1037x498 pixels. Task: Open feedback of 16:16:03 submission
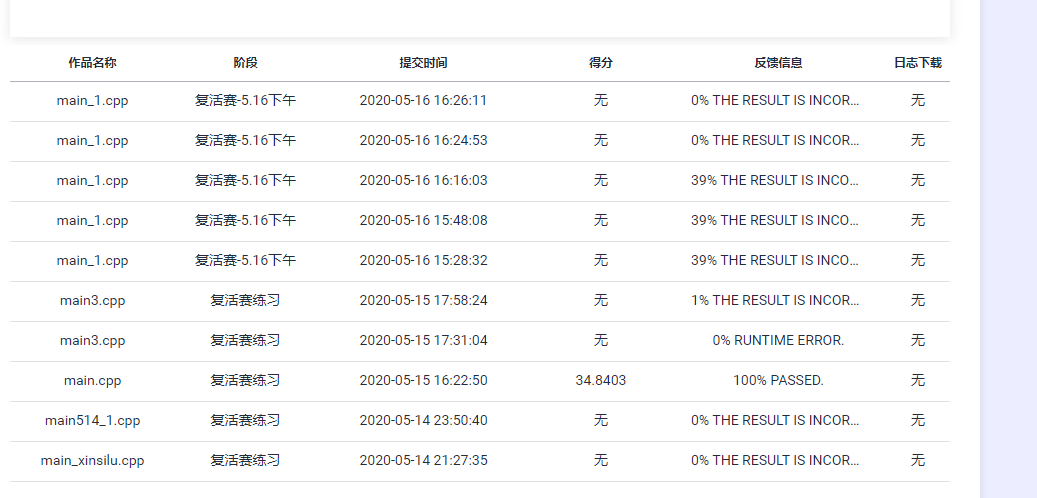coord(775,181)
